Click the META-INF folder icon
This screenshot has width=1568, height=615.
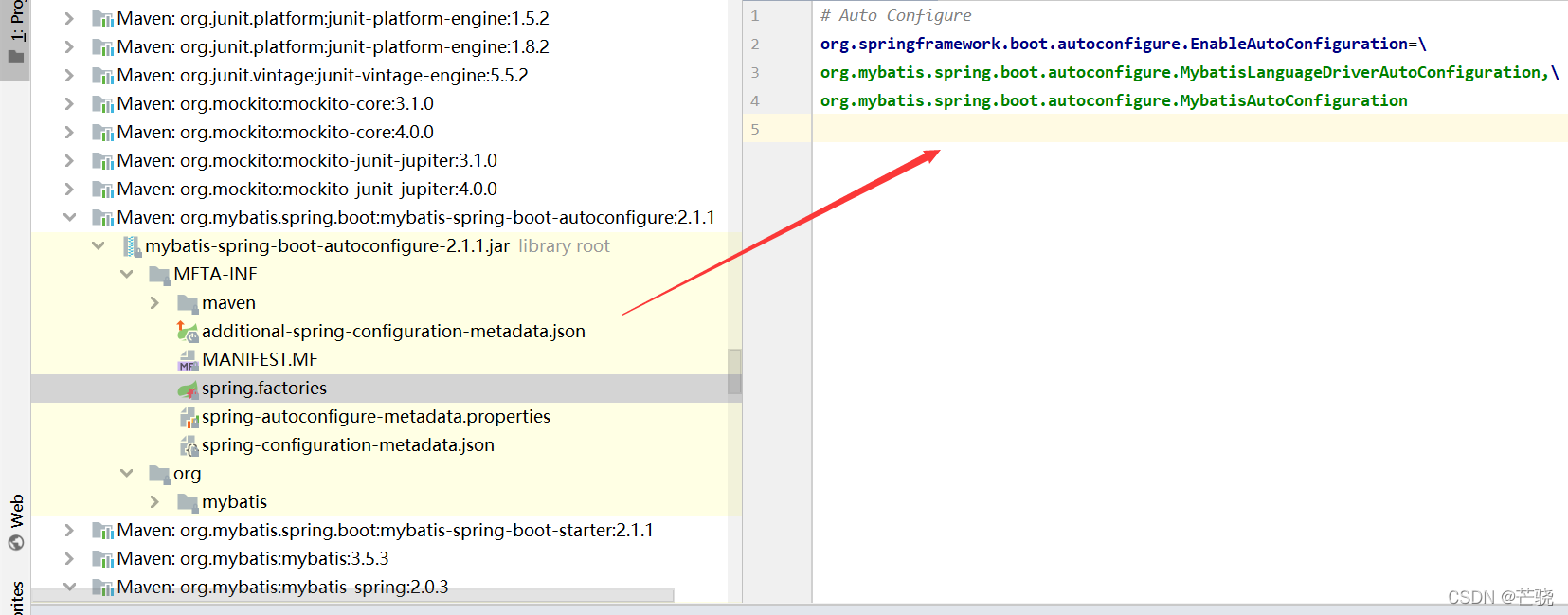159,275
